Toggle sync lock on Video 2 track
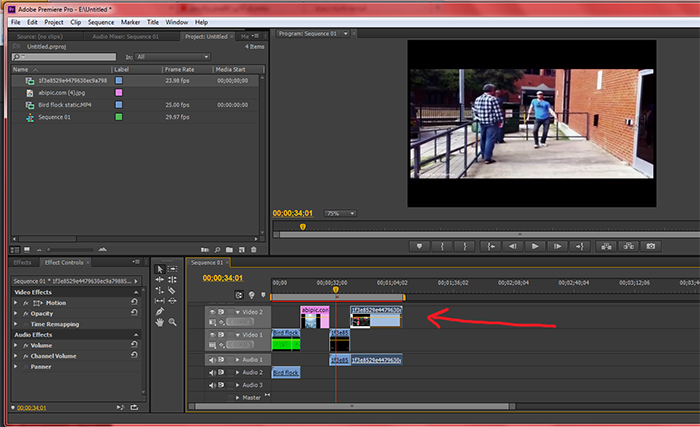This screenshot has height=427, width=700. pyautogui.click(x=221, y=312)
